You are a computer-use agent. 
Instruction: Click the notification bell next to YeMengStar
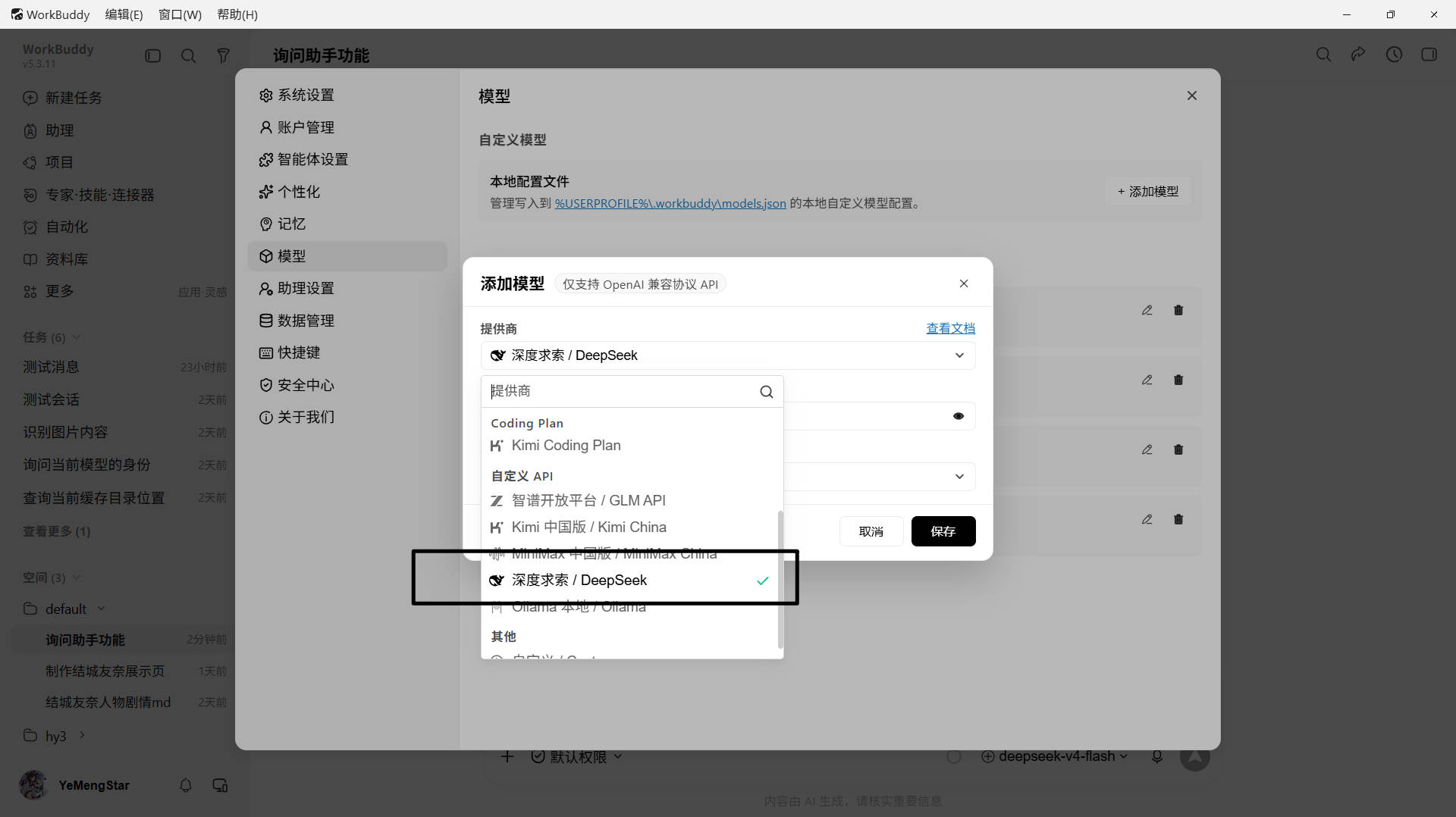point(186,785)
